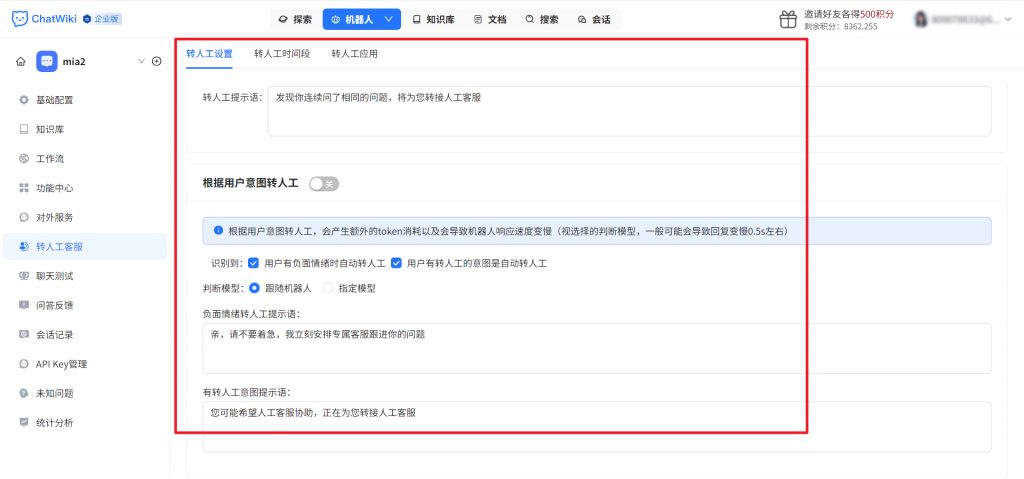Open 文档 in top navigation

tap(490, 20)
